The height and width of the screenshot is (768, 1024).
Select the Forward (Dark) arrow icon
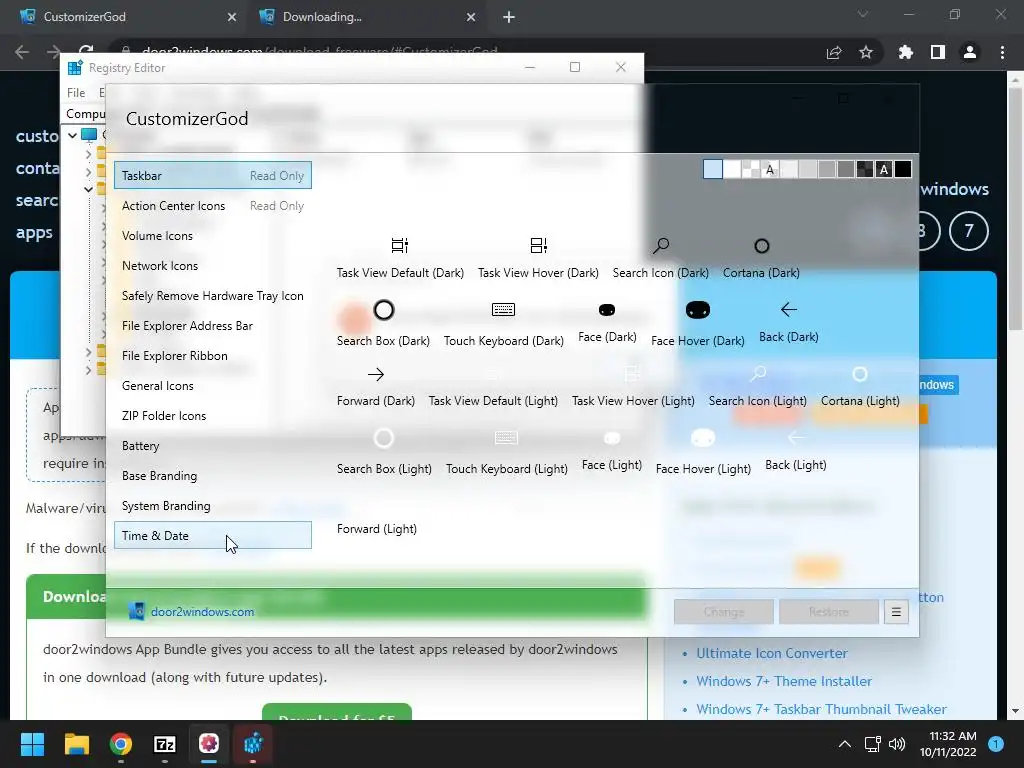tap(376, 374)
